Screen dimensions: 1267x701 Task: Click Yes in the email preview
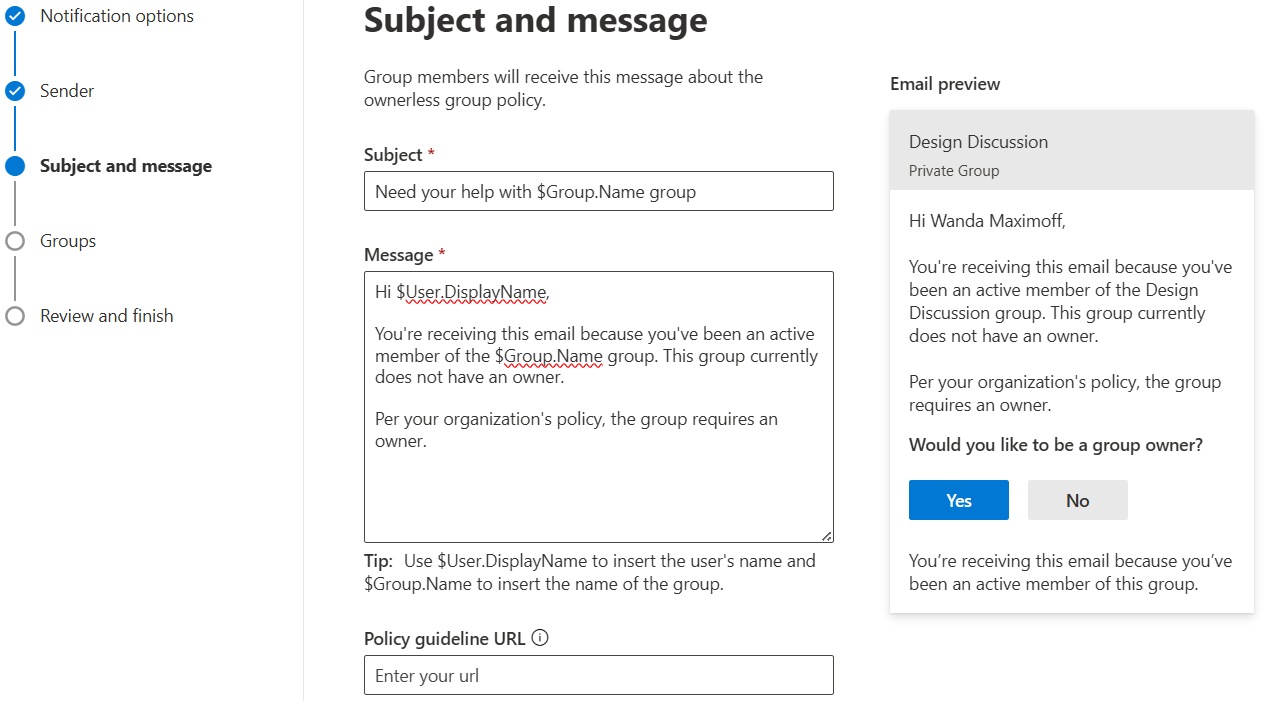pyautogui.click(x=958, y=499)
